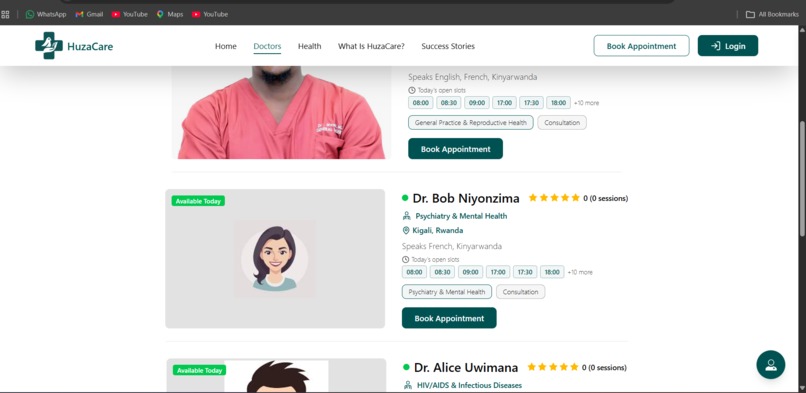Image resolution: width=806 pixels, height=393 pixels.
Task: Click the clock icon for Dr. Bob's open slots
Action: [405, 259]
